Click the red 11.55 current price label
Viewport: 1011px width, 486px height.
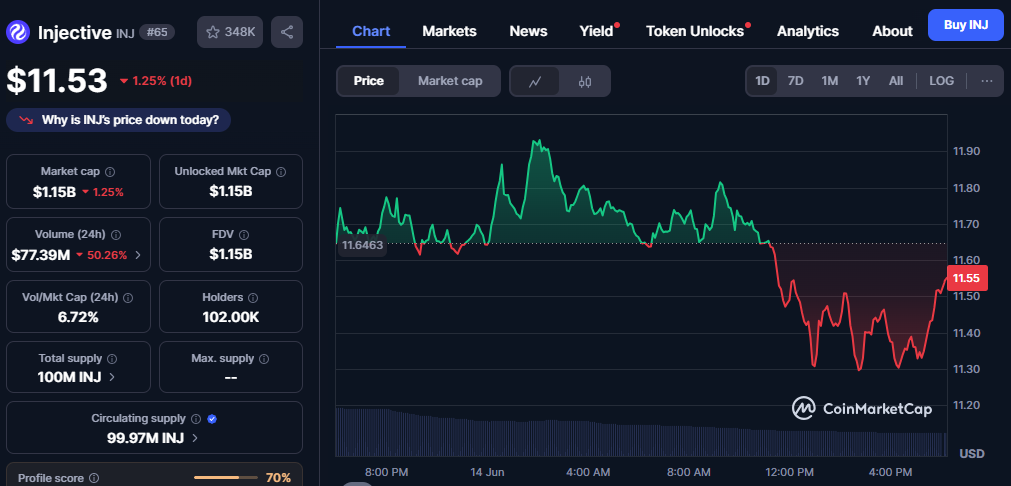965,278
